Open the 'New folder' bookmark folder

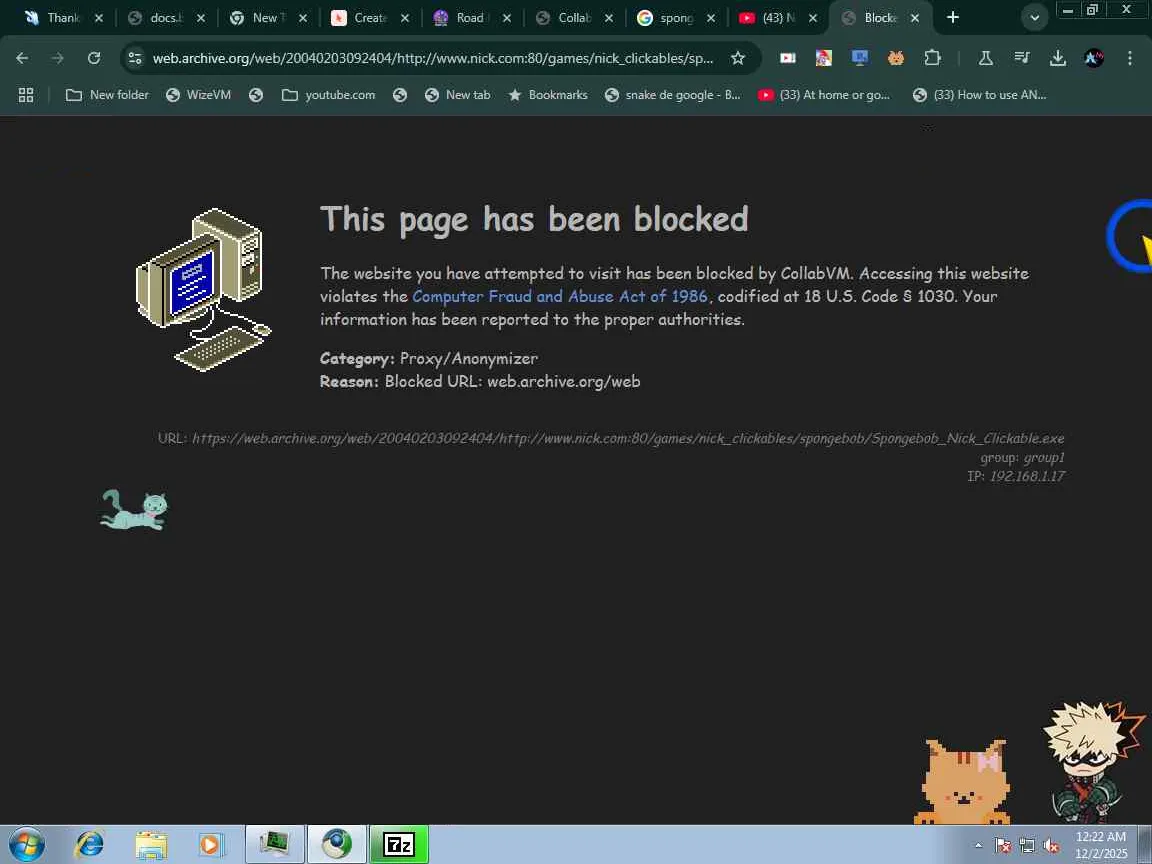click(x=107, y=95)
